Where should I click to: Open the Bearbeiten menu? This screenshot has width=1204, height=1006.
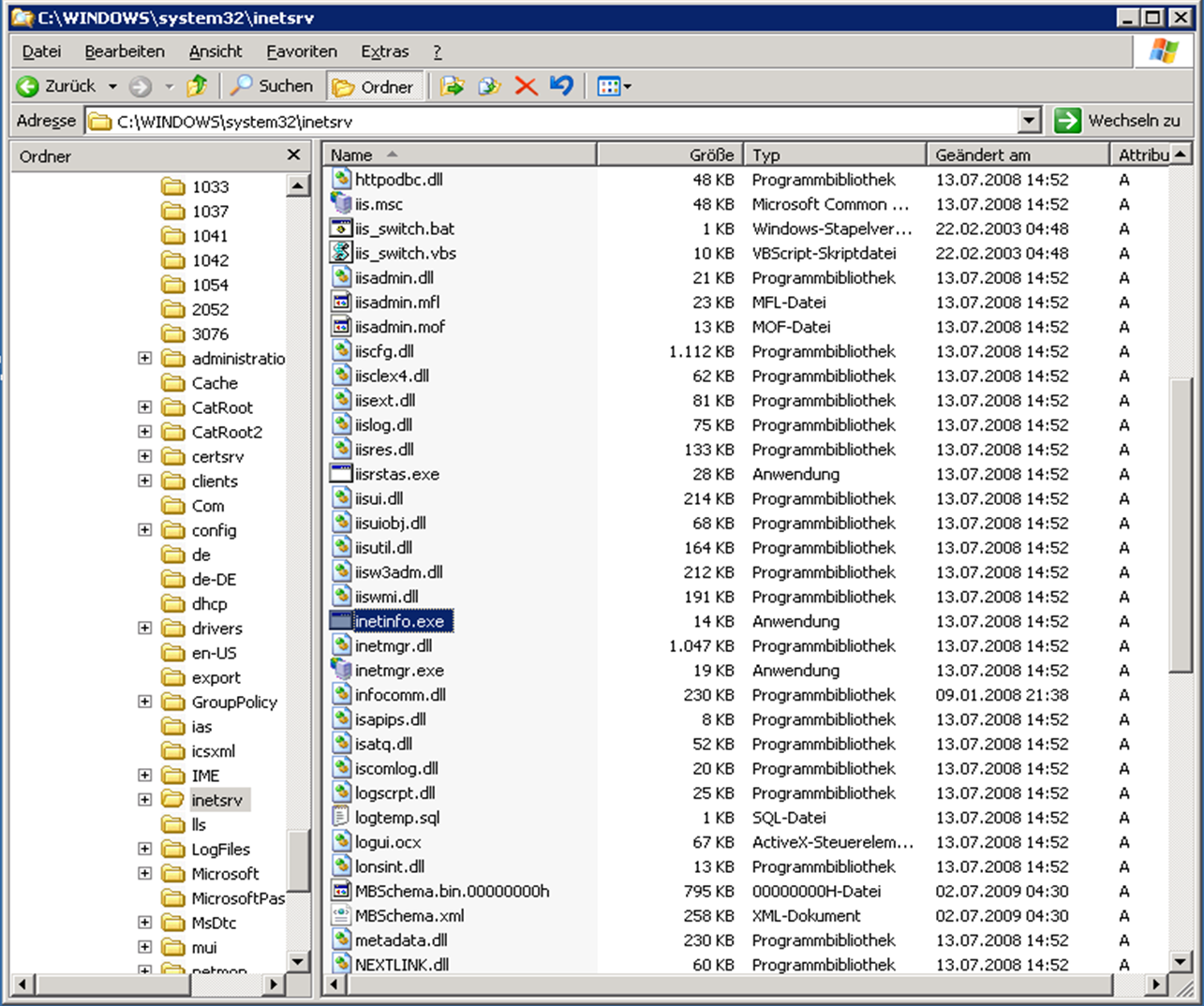(124, 52)
